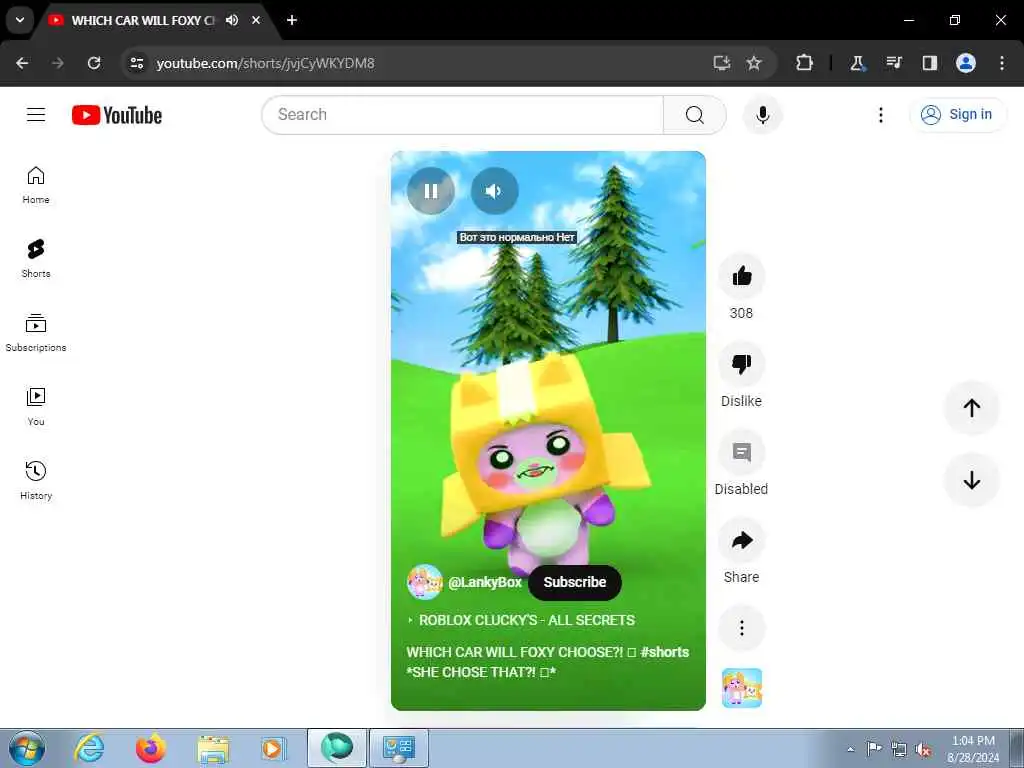Click the YouTube logo

pos(117,115)
